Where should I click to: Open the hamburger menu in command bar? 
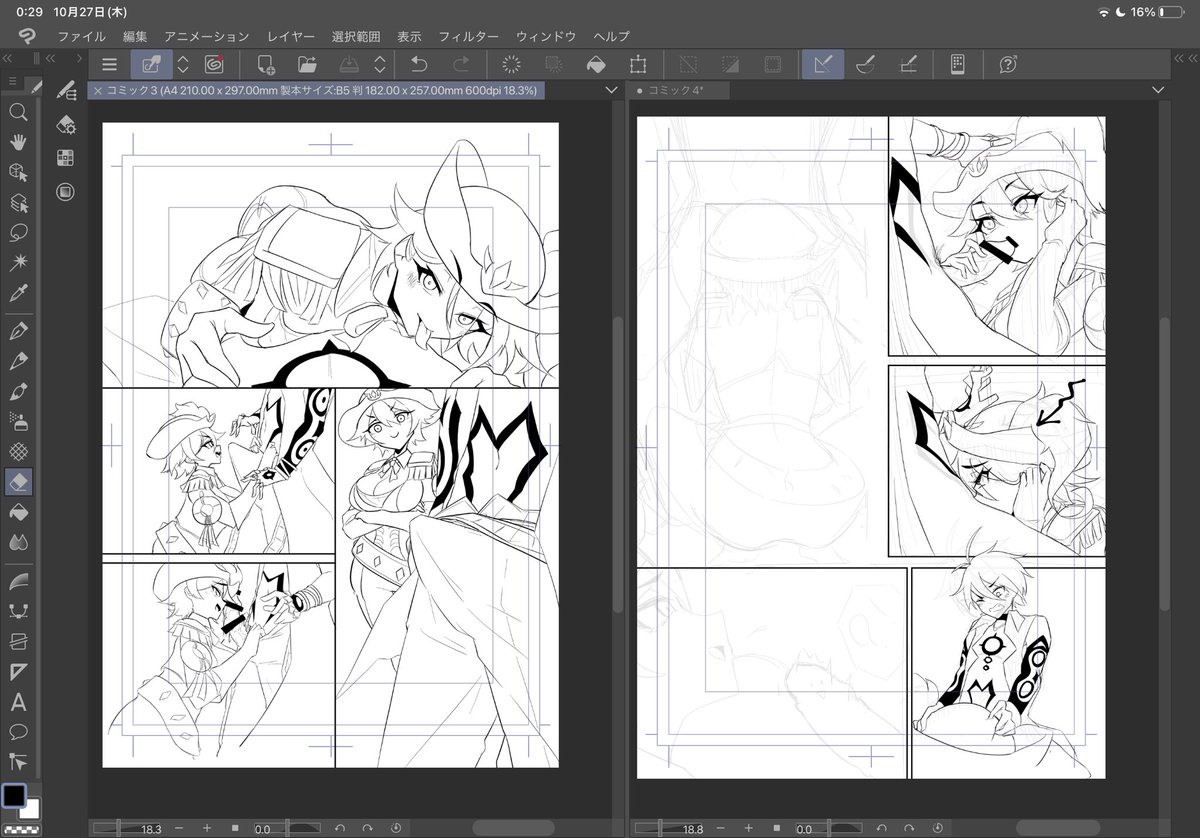point(110,64)
